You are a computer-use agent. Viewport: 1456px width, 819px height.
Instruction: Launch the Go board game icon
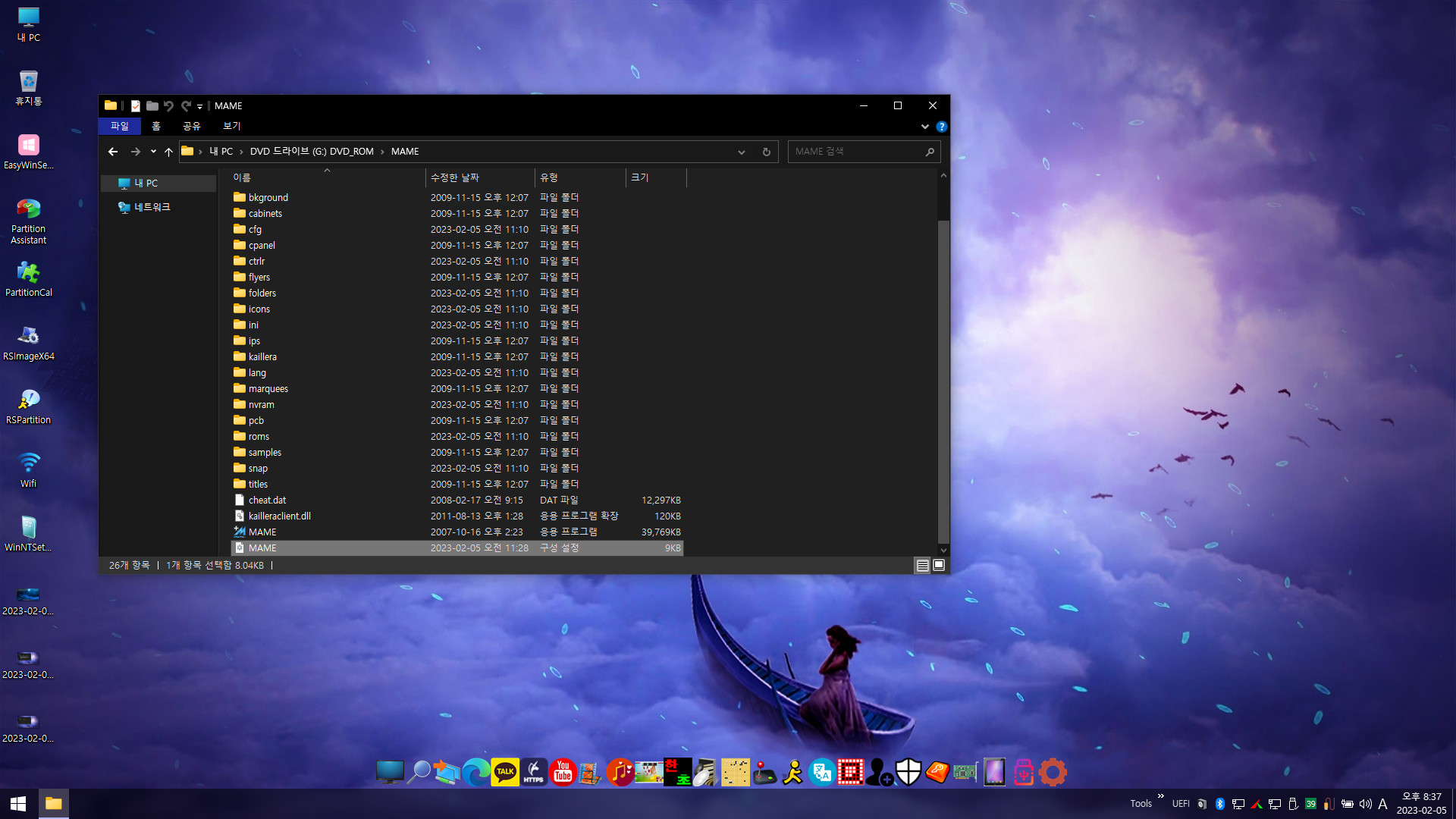pos(736,772)
